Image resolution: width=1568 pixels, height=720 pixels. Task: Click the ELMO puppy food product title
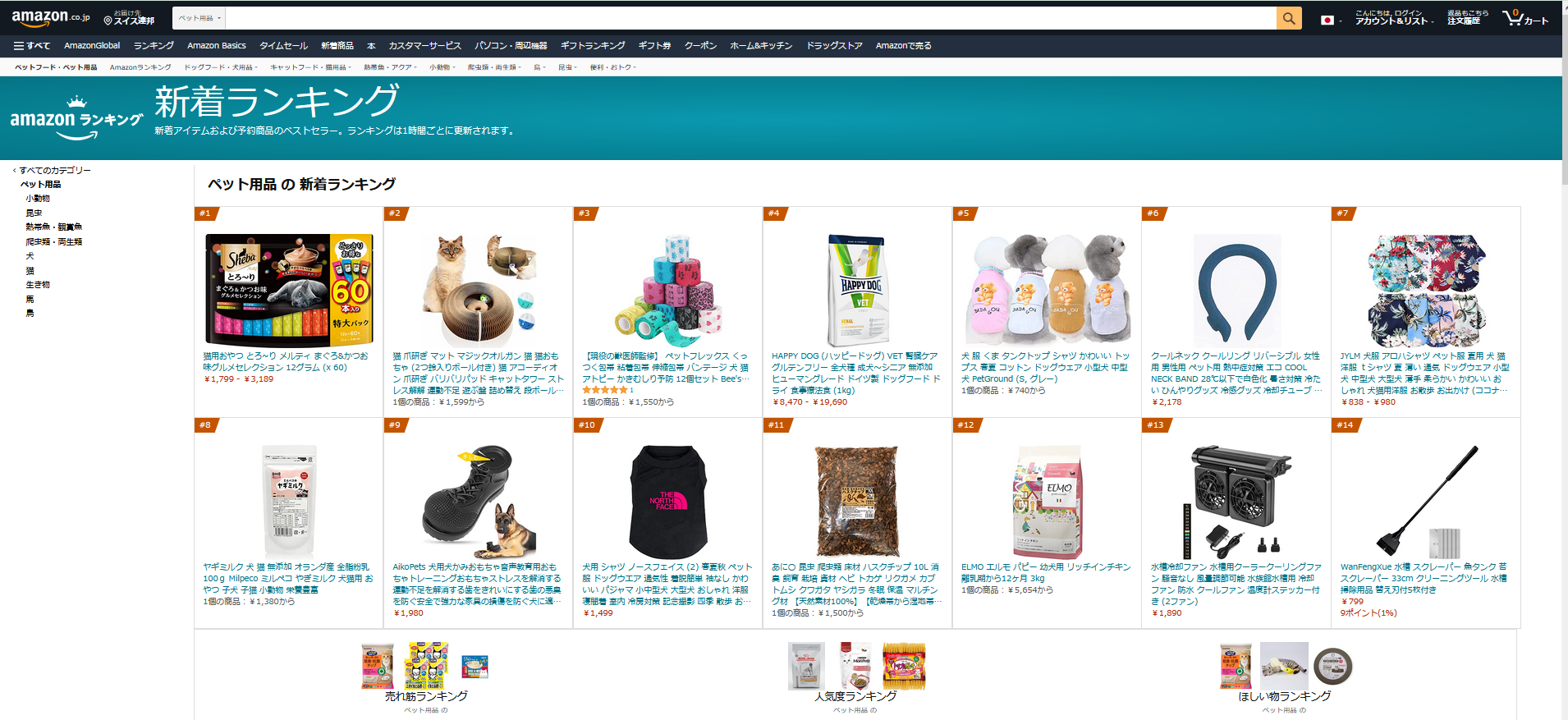(1046, 573)
